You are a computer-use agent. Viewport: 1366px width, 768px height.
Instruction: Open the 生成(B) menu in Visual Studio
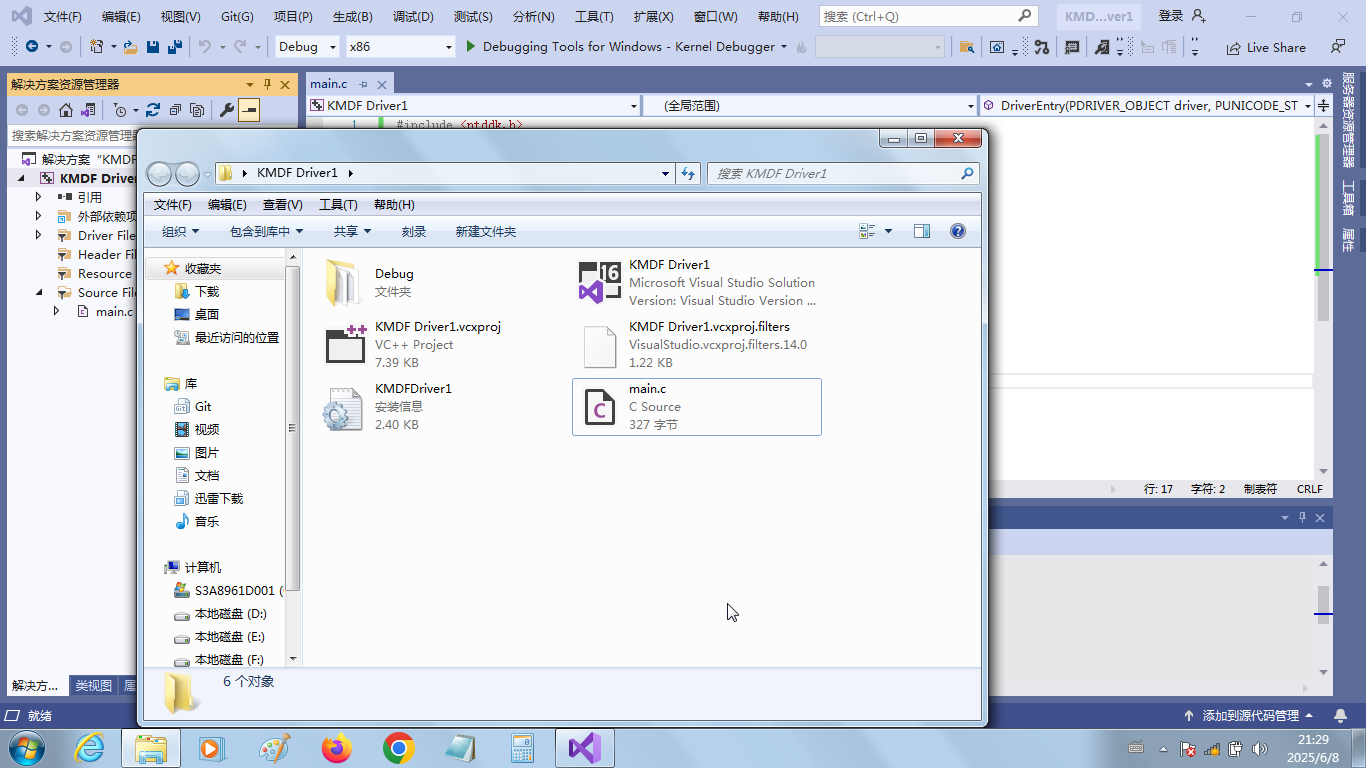coord(352,17)
